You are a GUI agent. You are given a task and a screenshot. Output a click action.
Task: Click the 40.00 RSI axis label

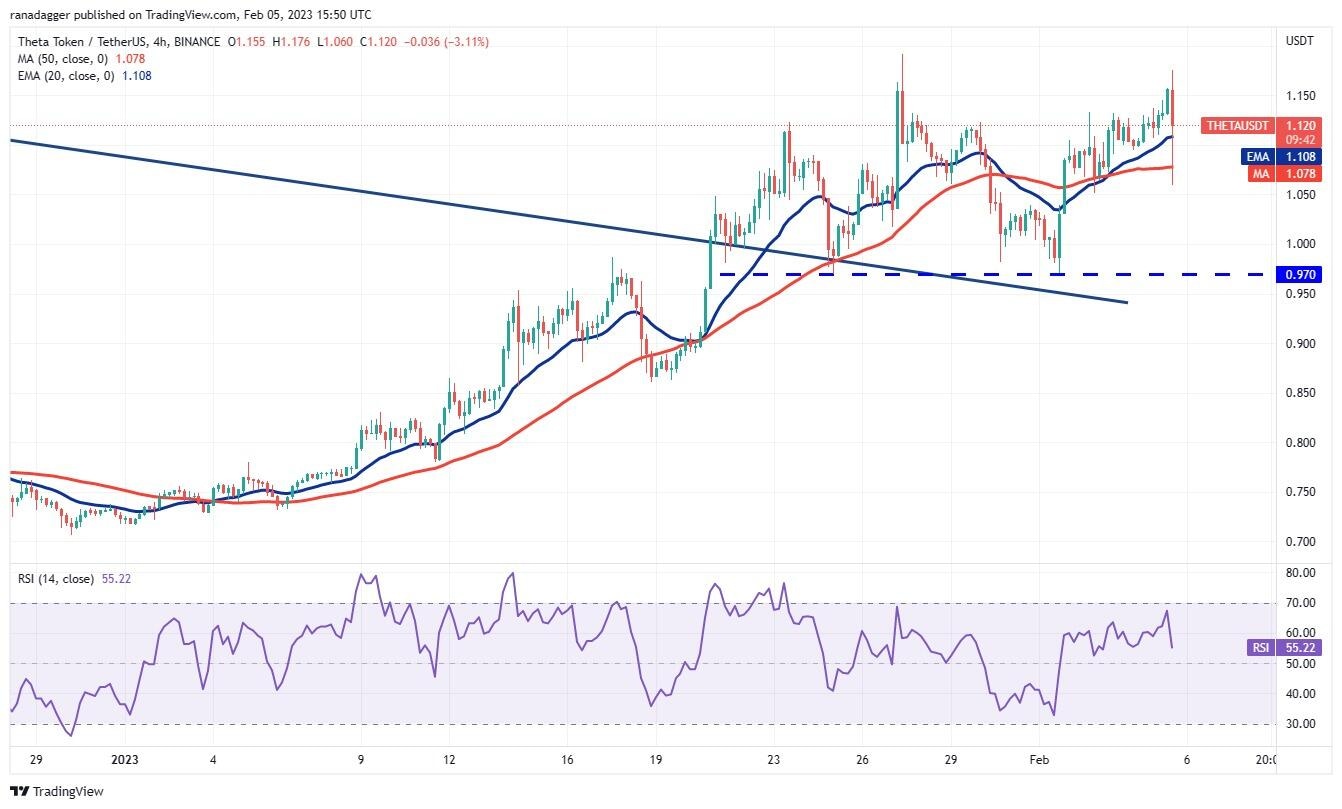point(1299,693)
